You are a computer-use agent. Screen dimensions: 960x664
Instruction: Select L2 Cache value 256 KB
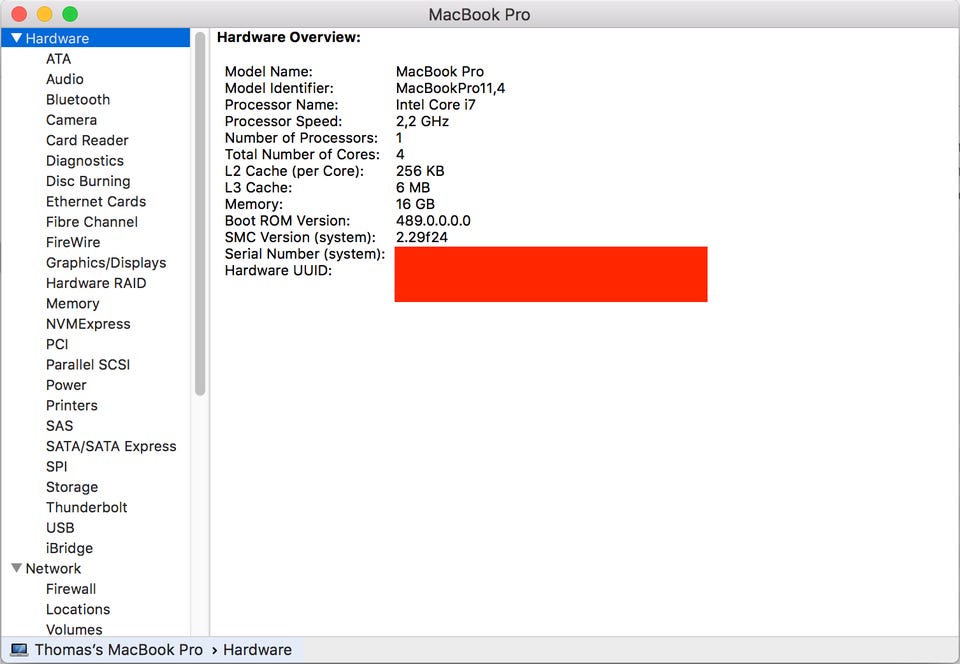[x=420, y=171]
